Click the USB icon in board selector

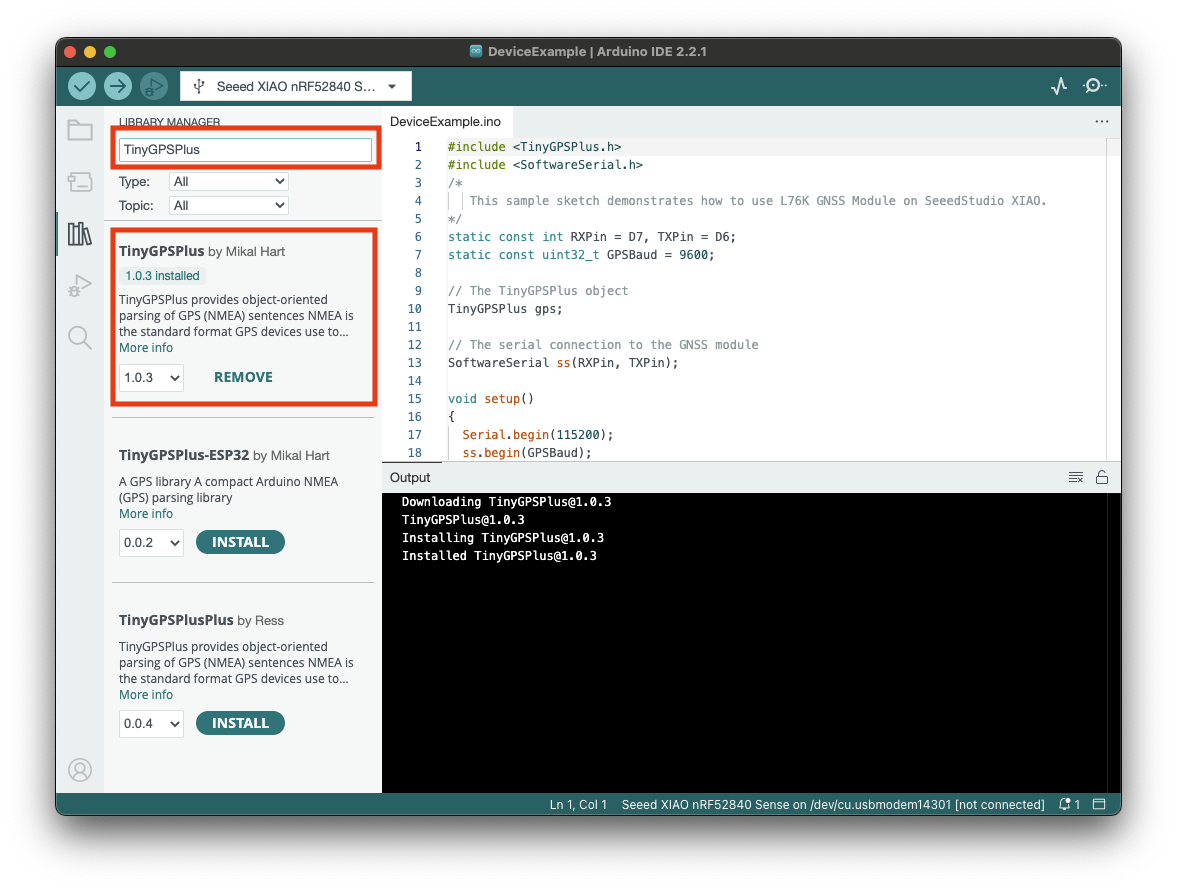coord(199,86)
